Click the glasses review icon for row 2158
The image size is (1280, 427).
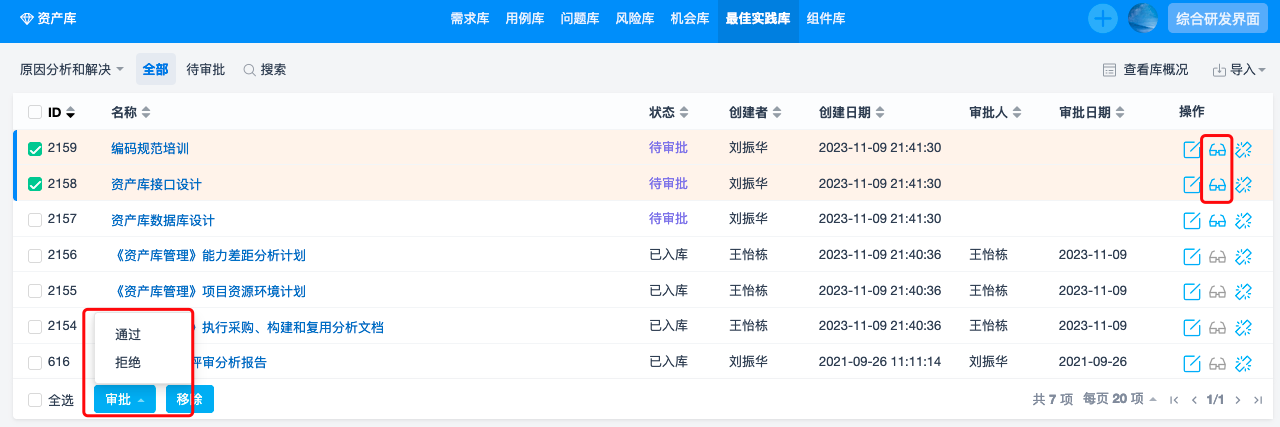[1217, 185]
